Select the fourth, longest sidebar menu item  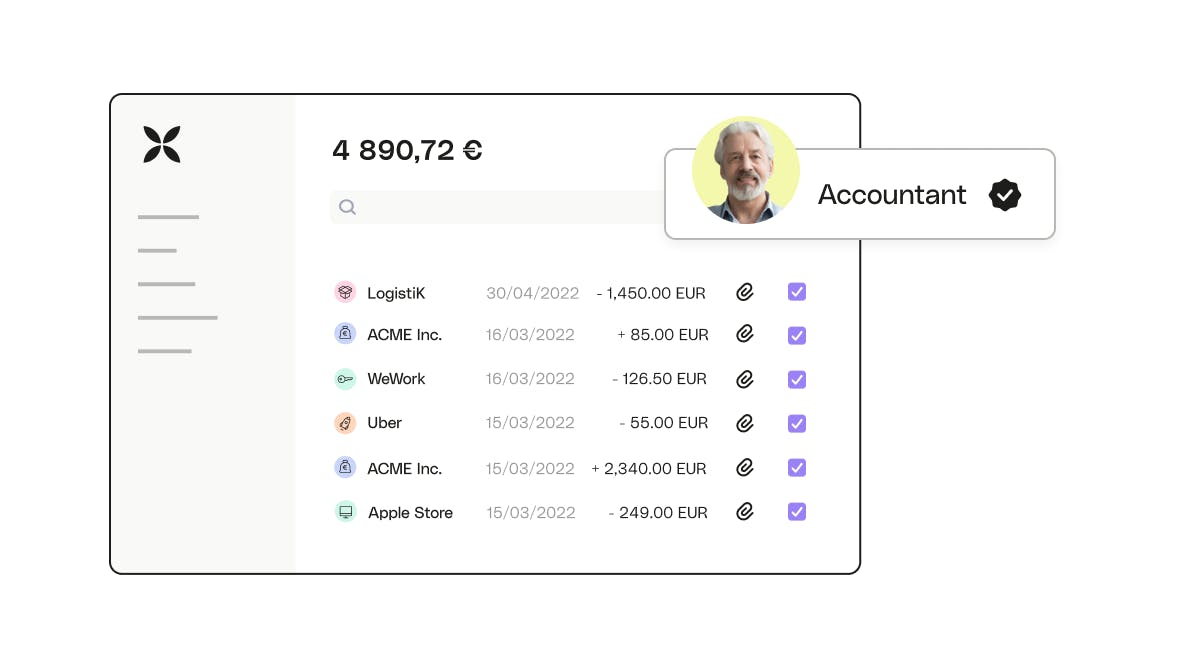click(x=178, y=318)
